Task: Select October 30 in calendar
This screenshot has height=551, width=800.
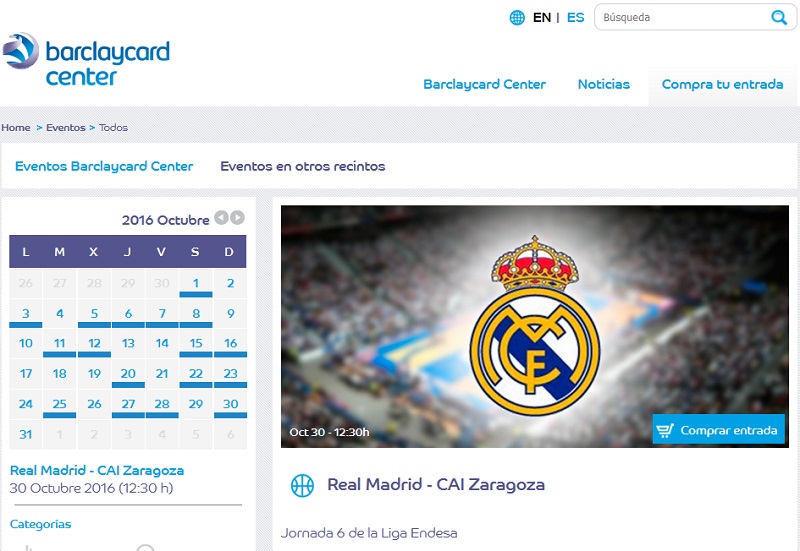Action: (x=230, y=405)
